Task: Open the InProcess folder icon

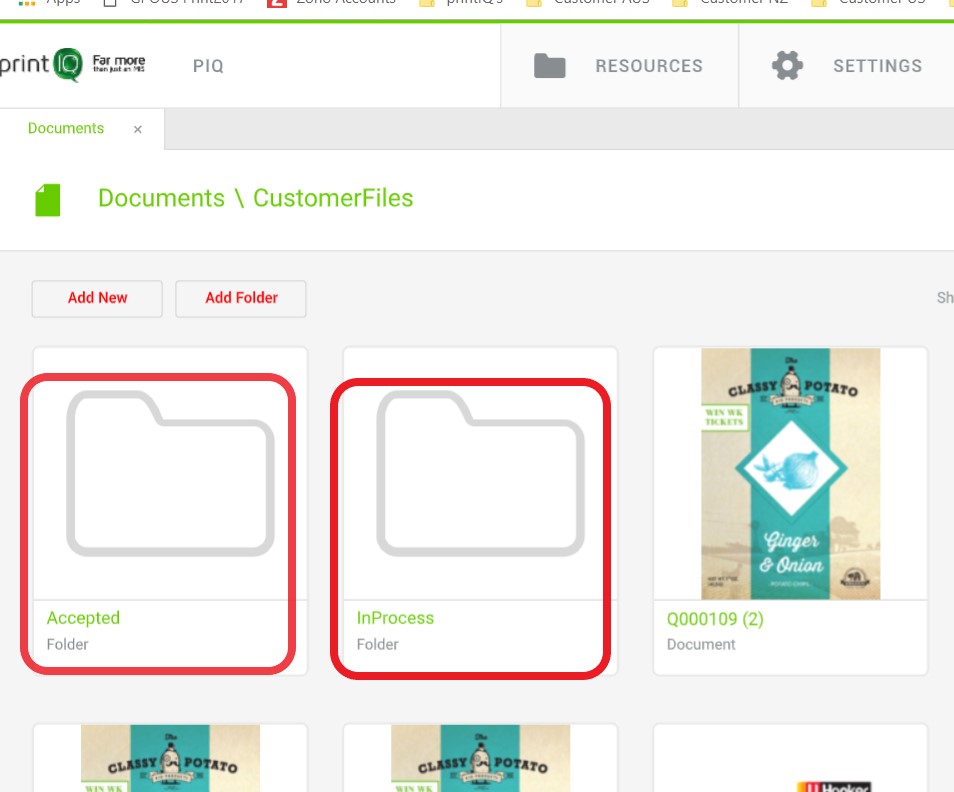Action: [481, 473]
